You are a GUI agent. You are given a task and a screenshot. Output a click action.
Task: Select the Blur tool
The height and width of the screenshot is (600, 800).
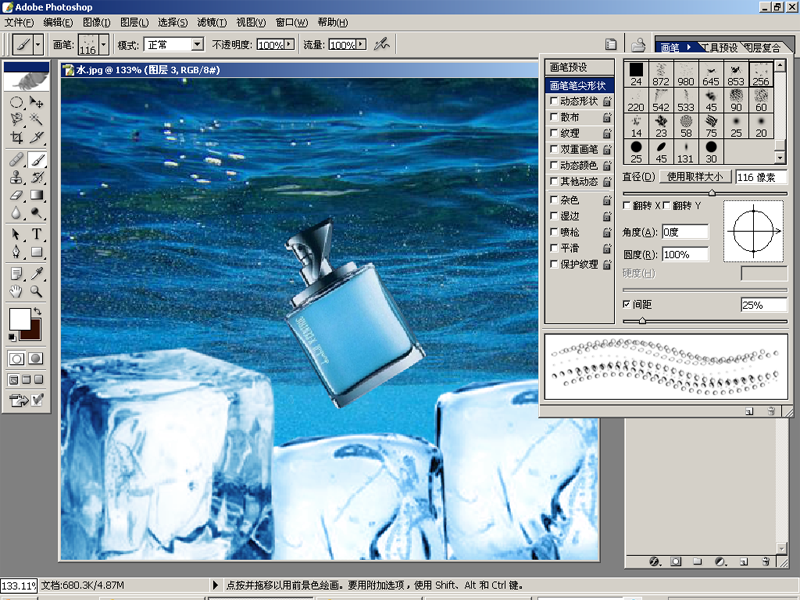pyautogui.click(x=16, y=212)
